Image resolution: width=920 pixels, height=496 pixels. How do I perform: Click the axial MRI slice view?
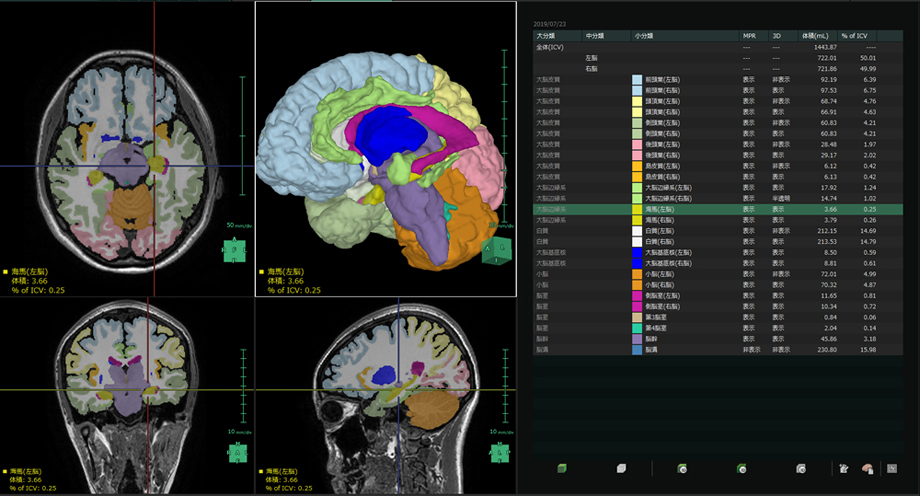(127, 149)
